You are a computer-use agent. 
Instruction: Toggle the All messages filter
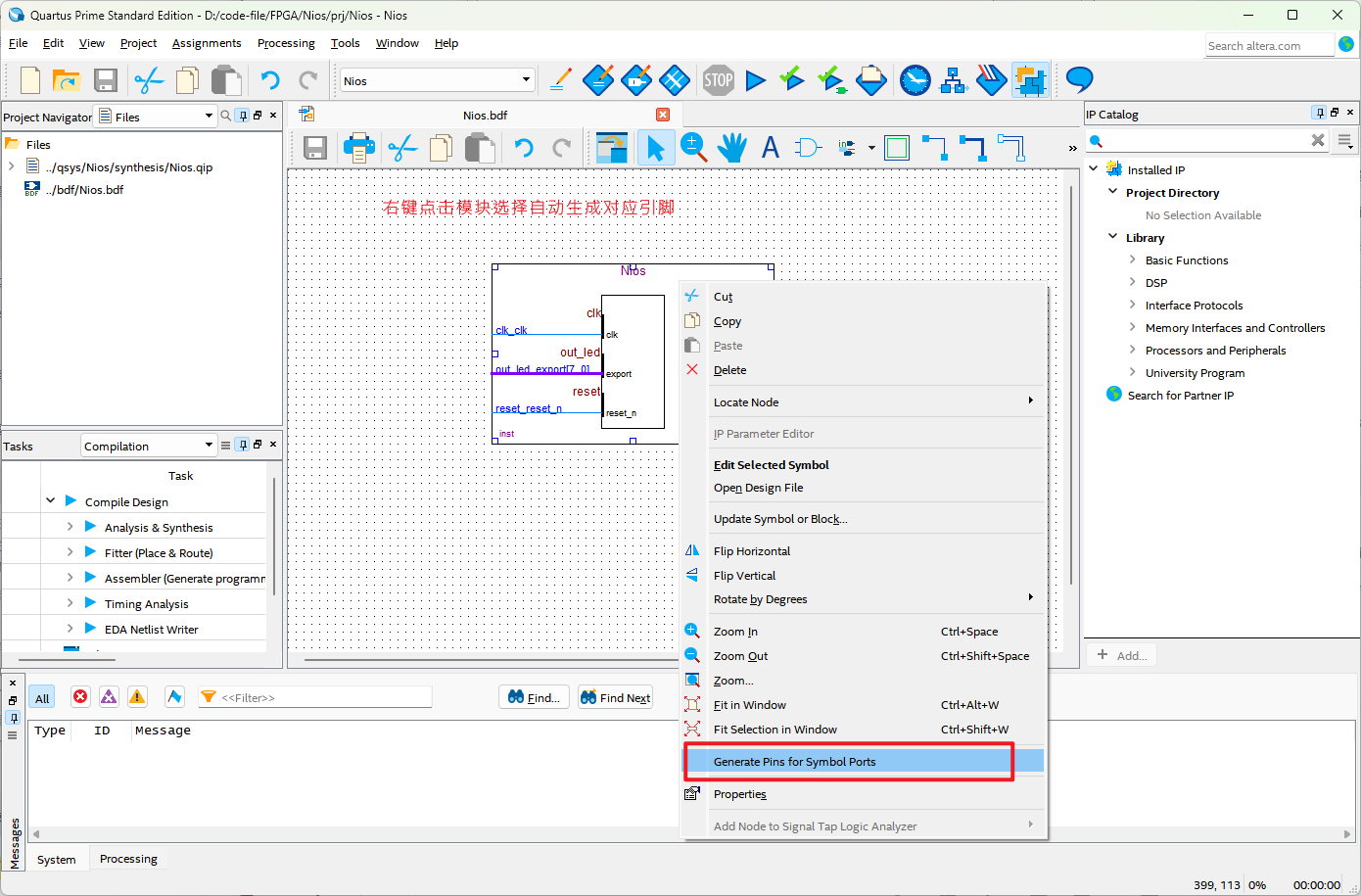pyautogui.click(x=42, y=698)
